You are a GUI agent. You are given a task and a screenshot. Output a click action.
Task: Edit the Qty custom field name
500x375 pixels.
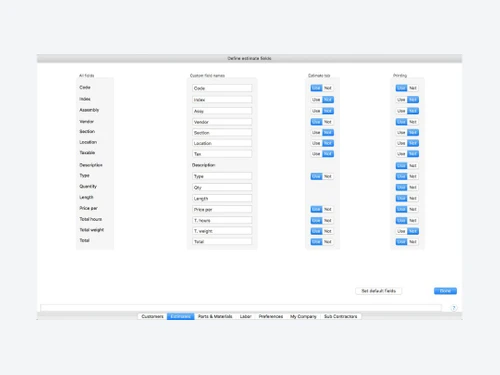pos(222,188)
